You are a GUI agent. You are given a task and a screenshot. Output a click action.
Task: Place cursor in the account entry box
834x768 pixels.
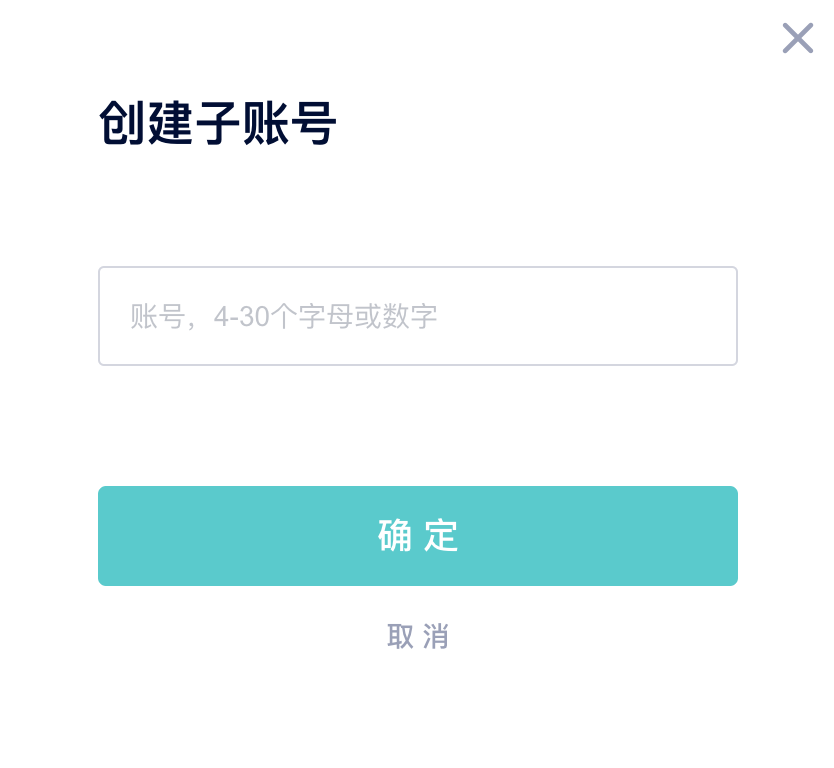point(418,316)
